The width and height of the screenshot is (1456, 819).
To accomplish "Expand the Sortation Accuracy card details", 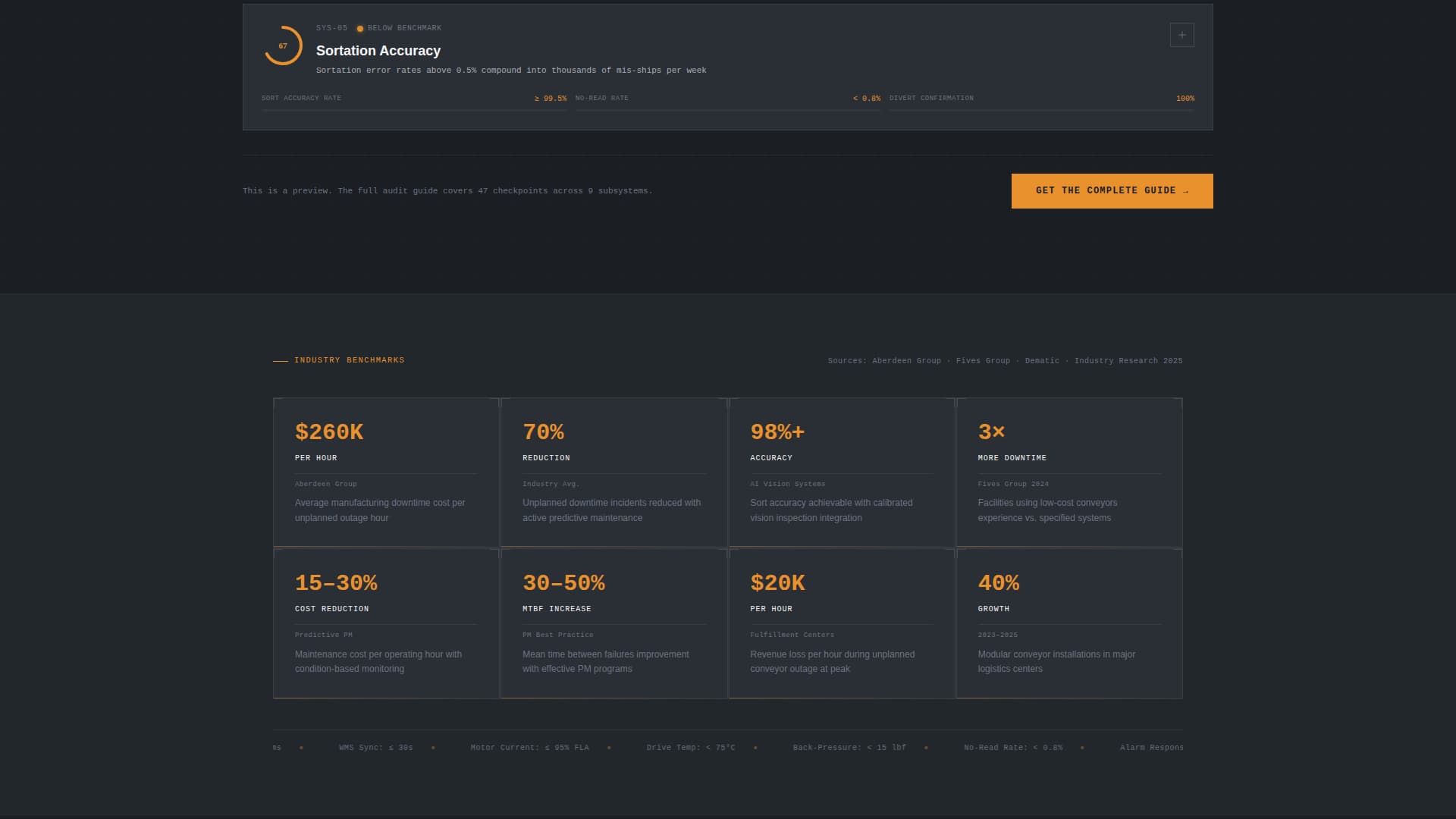I will 1181,34.
